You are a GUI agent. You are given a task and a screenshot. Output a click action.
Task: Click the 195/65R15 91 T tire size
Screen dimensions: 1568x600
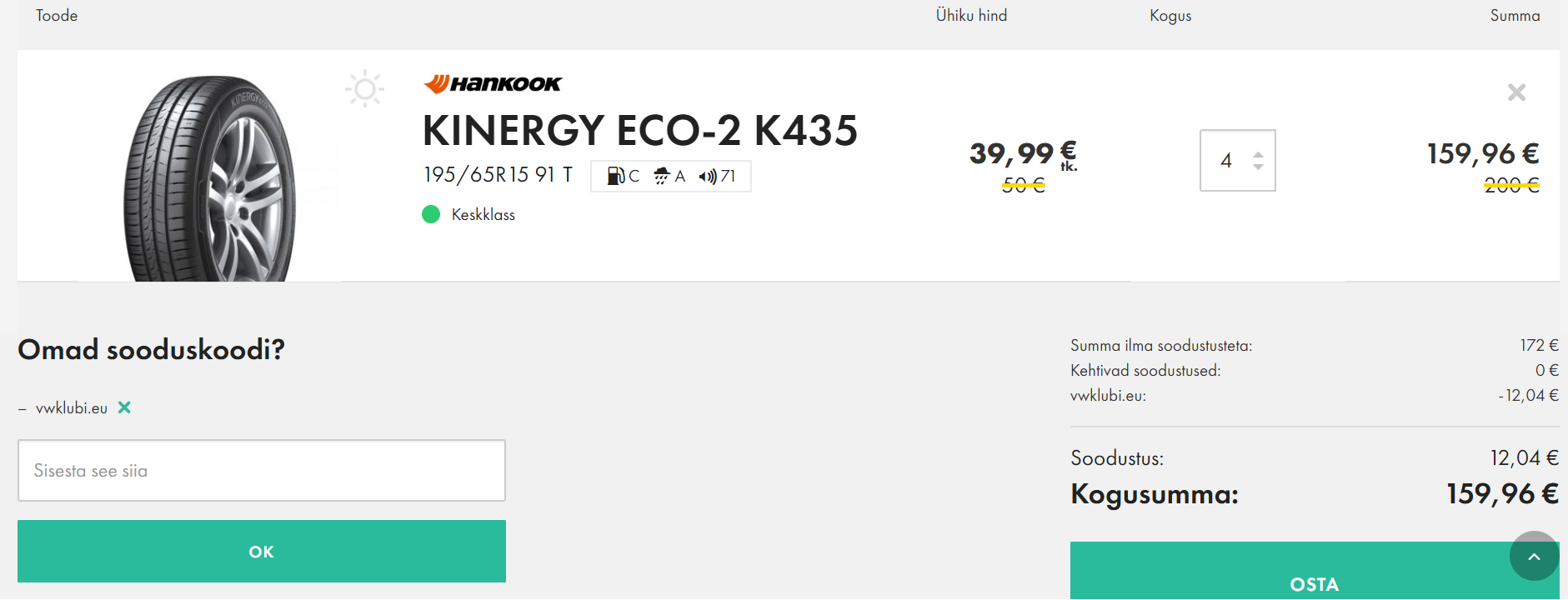click(498, 175)
